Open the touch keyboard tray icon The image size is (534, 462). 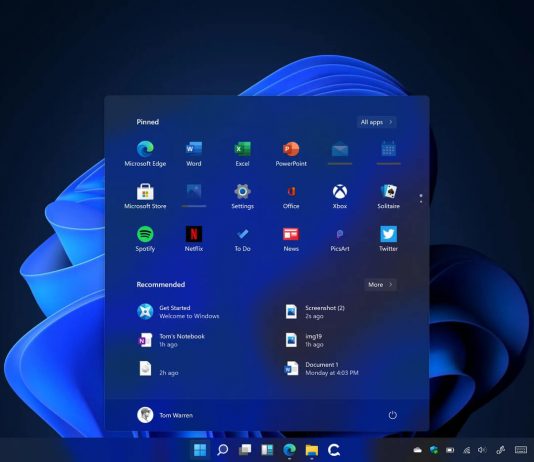(521, 450)
